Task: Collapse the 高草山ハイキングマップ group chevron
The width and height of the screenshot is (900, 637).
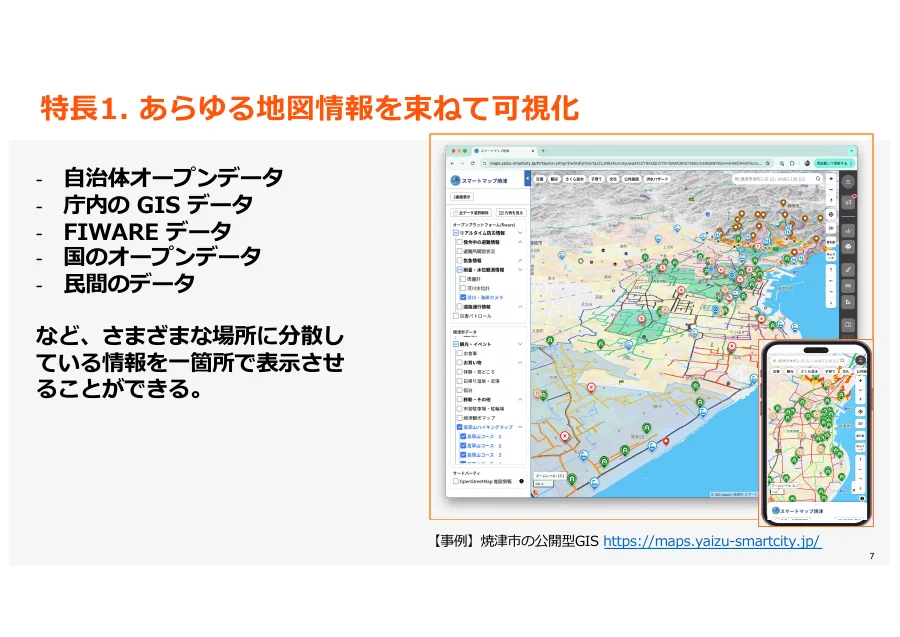Action: click(520, 427)
